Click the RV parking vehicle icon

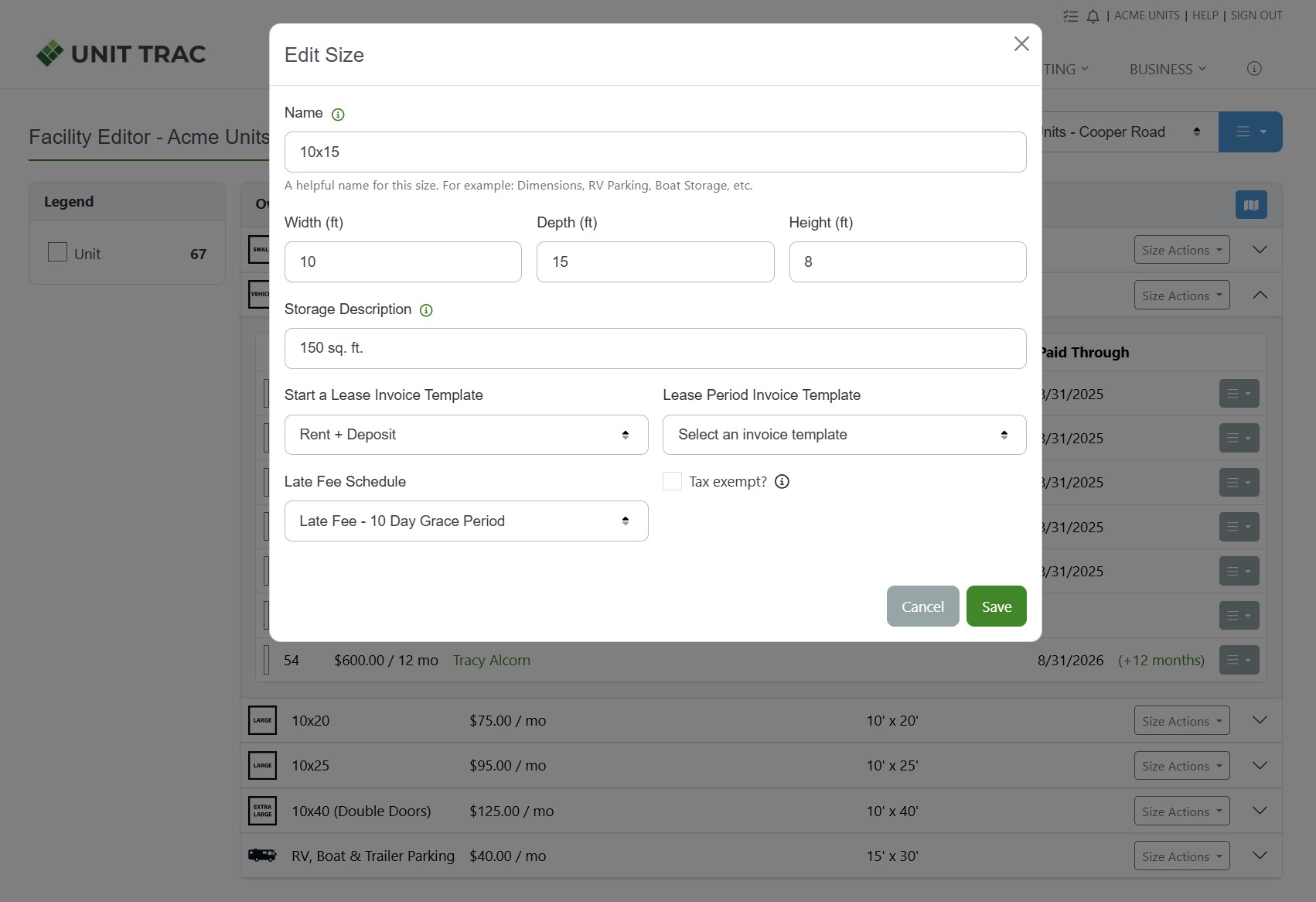click(x=262, y=856)
